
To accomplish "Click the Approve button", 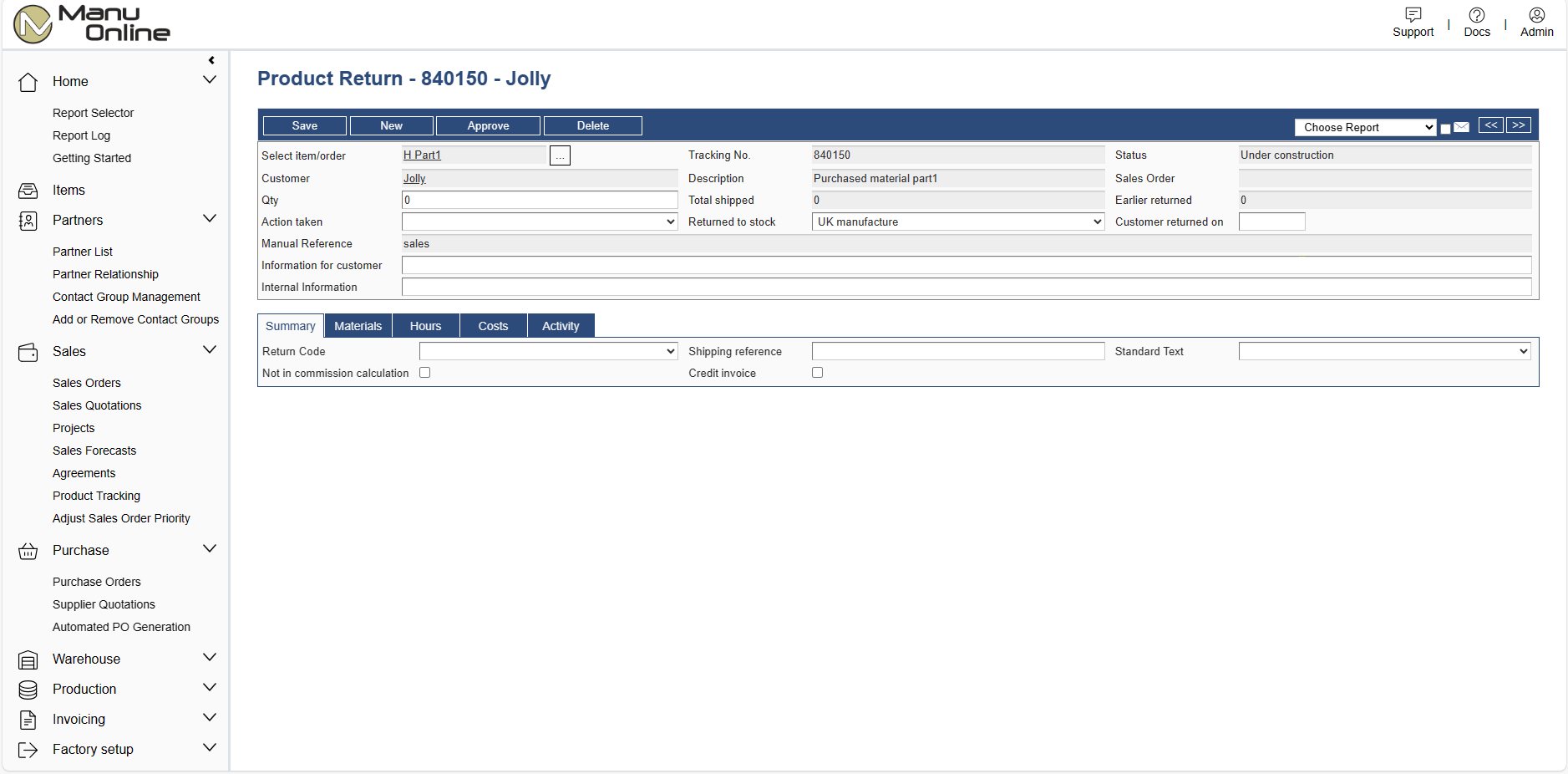I will tap(488, 125).
